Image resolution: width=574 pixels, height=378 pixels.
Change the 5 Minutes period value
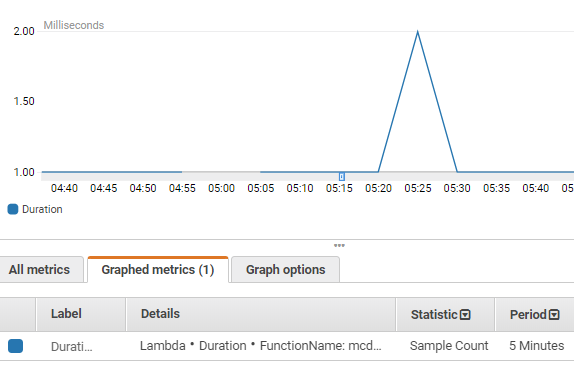point(536,346)
